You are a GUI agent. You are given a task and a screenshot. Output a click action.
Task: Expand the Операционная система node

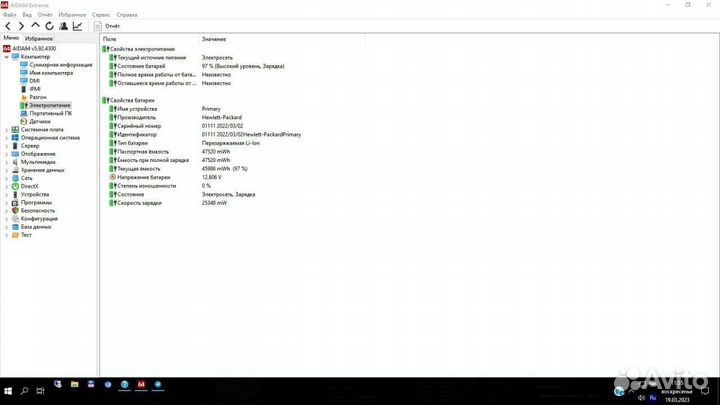[6, 138]
